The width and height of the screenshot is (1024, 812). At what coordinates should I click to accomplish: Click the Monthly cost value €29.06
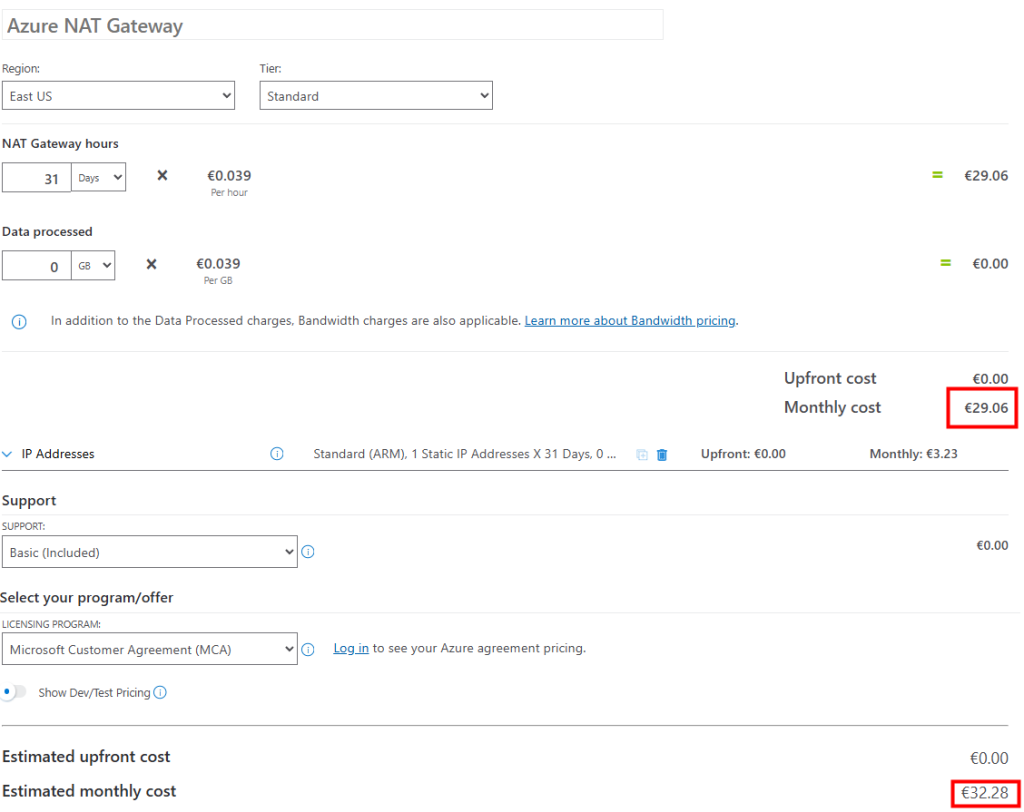click(986, 408)
